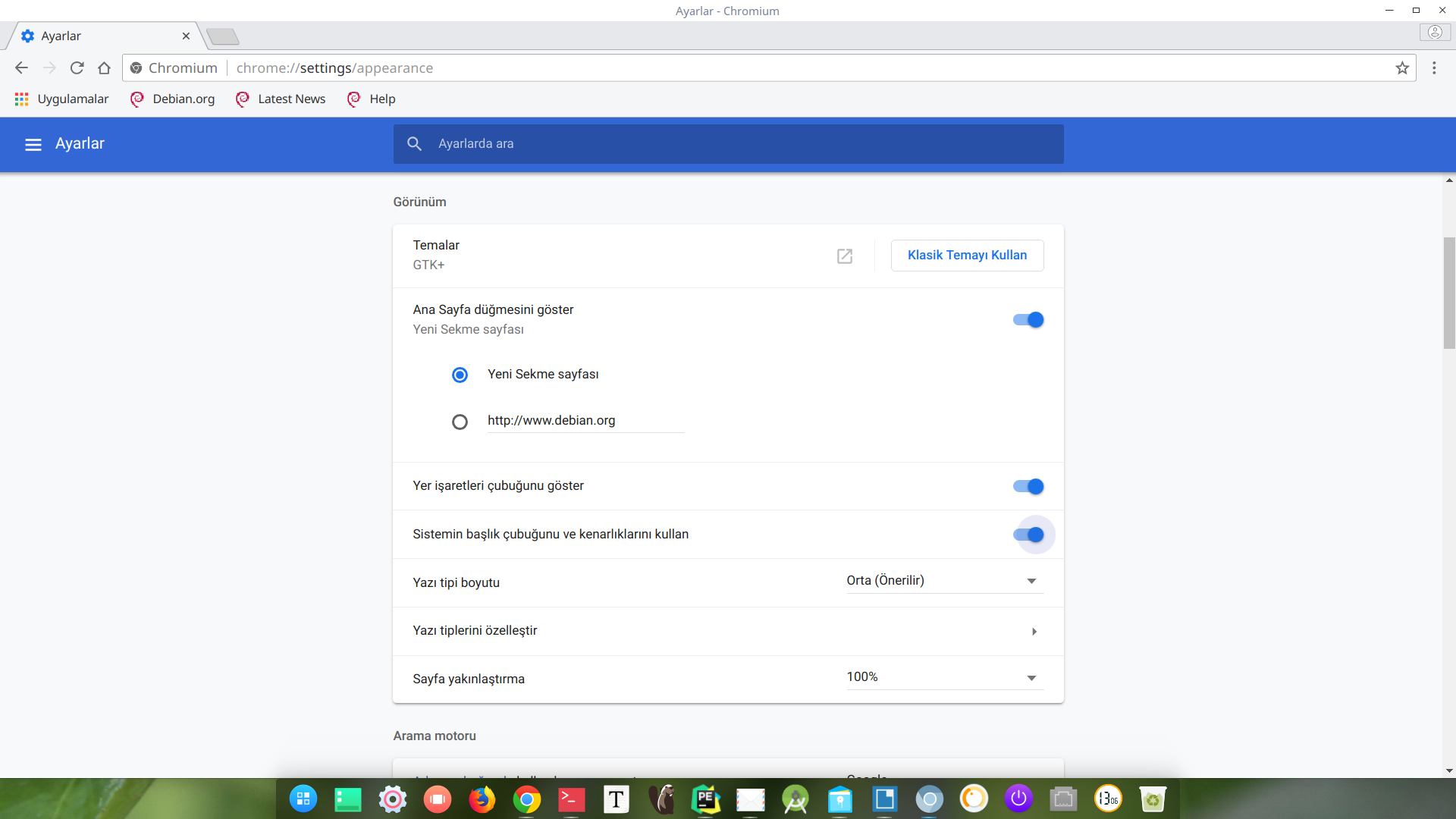This screenshot has height=819, width=1456.
Task: Disable Yer işaretleri çubuğunu göster toggle
Action: (1028, 487)
